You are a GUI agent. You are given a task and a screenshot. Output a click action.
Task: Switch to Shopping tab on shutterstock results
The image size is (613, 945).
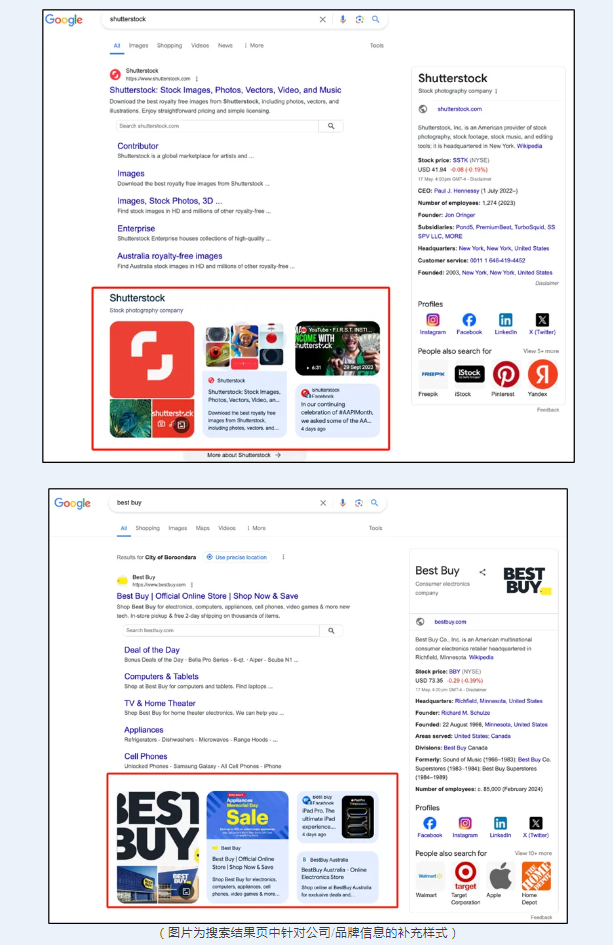pos(169,46)
